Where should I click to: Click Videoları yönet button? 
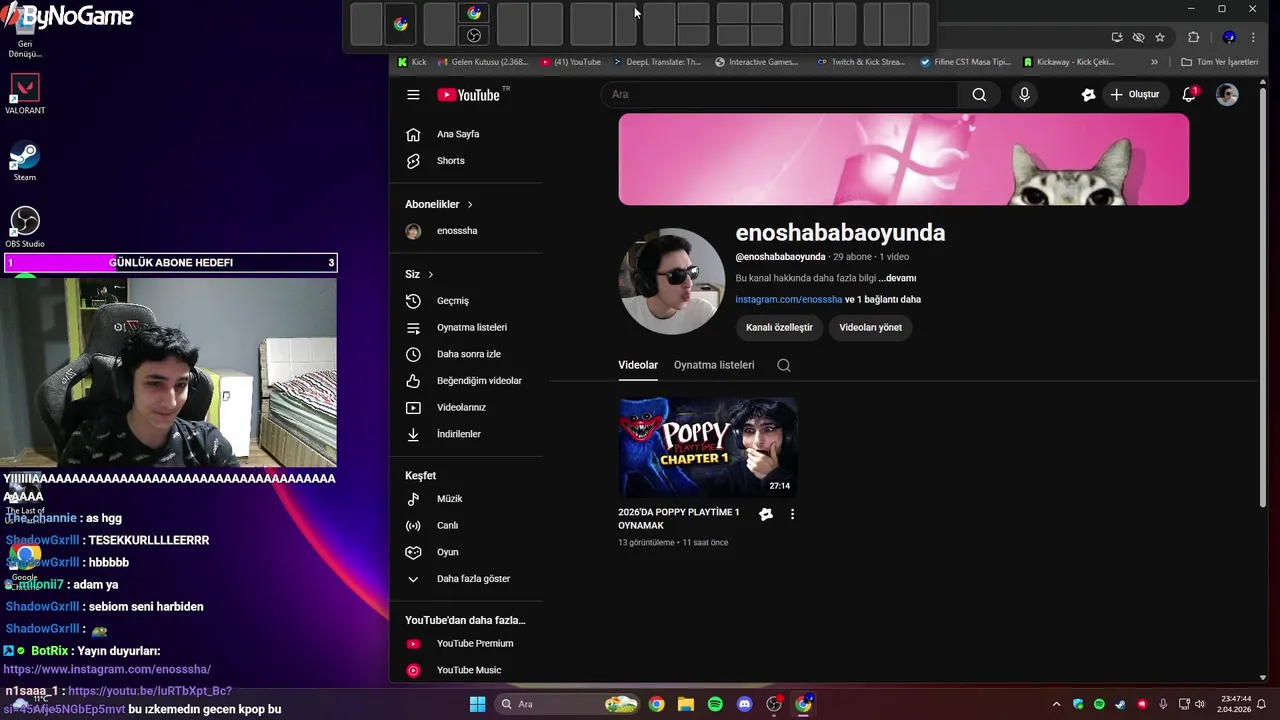[870, 327]
